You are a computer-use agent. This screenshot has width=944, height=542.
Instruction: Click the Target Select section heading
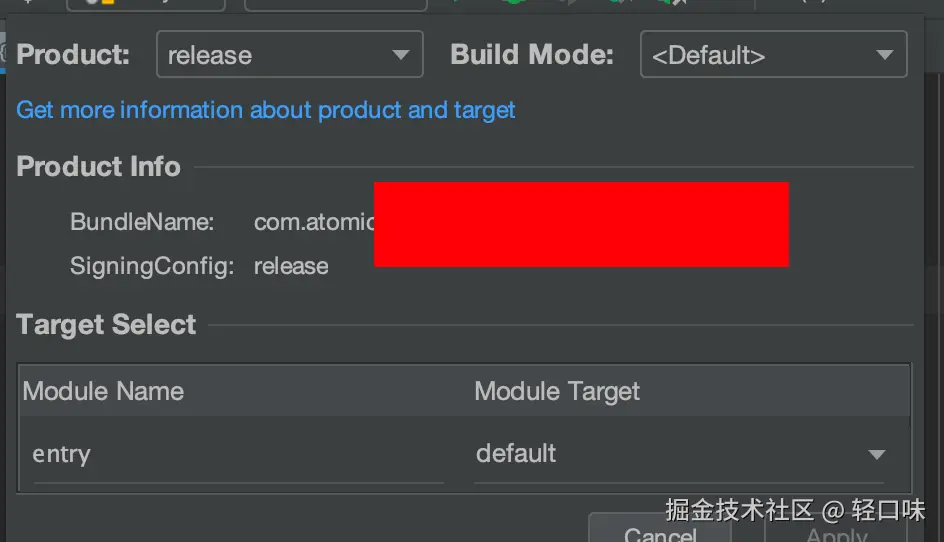point(107,324)
